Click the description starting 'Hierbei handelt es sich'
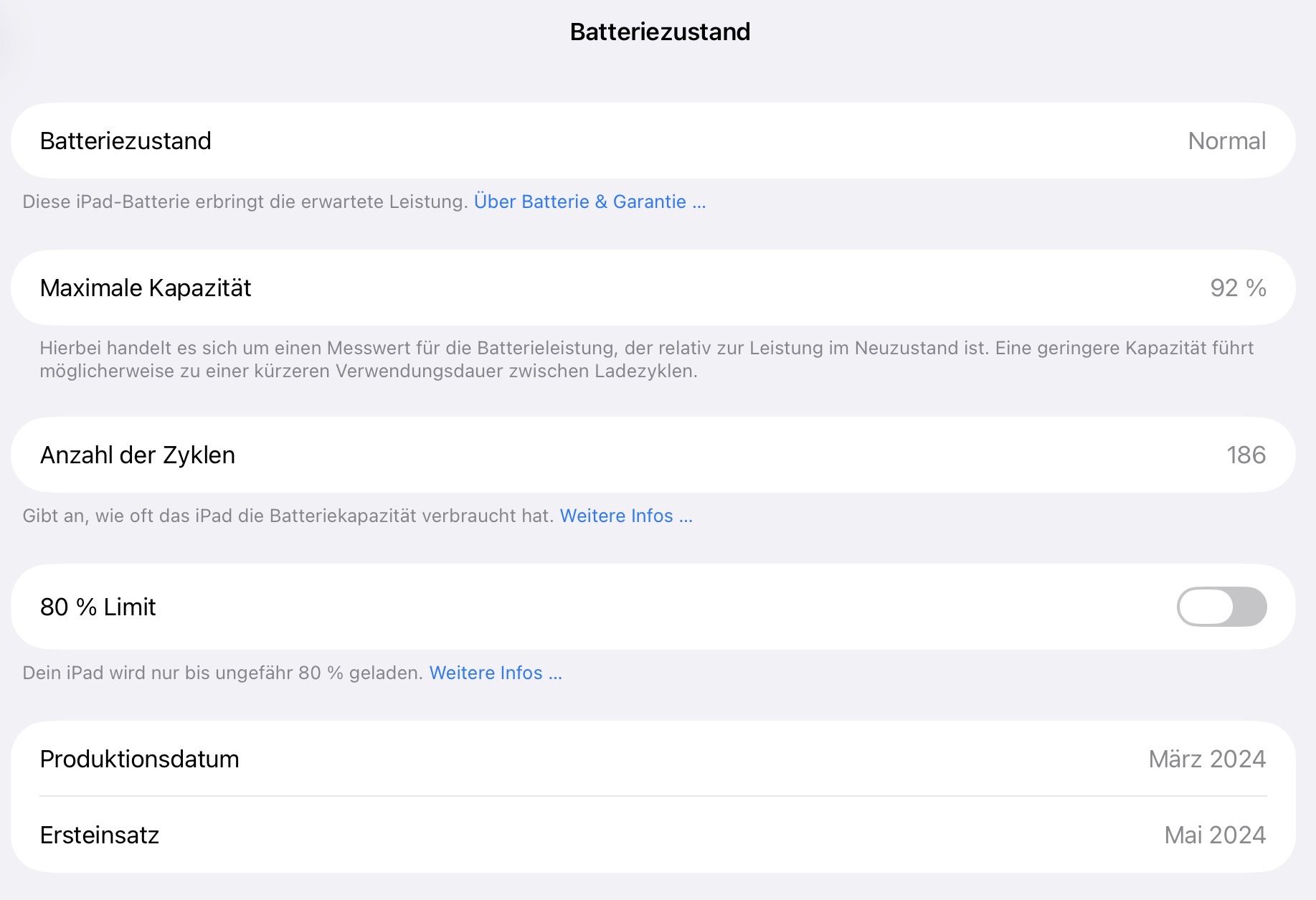The image size is (1316, 900). coord(647,359)
